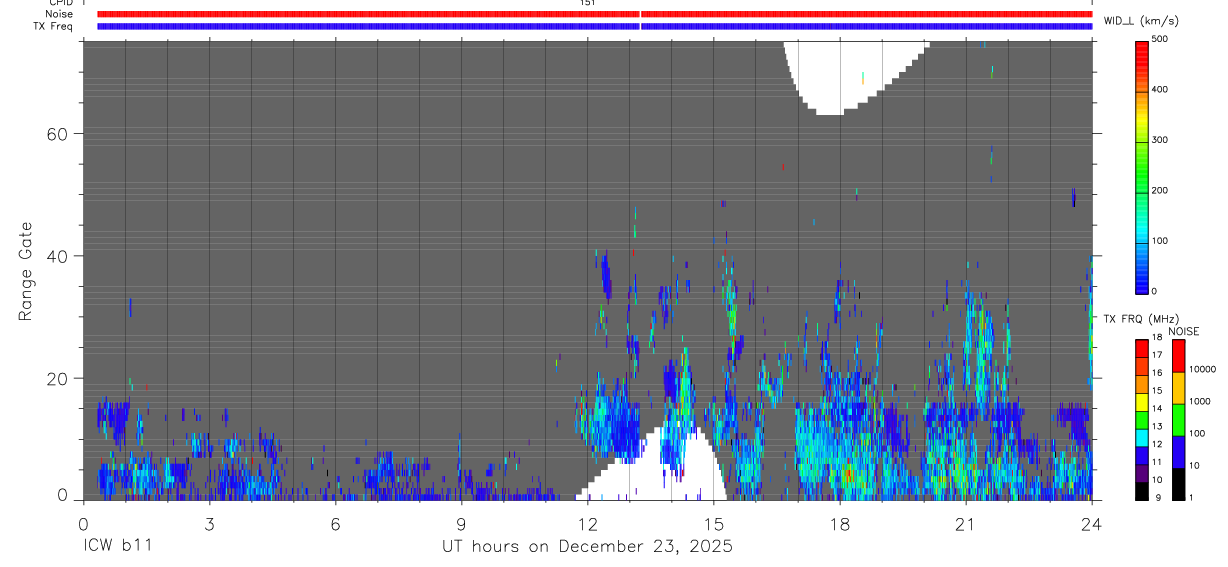Click the '24' hour tick on the time axis
This screenshot has height=567, width=1228.
point(1092,523)
